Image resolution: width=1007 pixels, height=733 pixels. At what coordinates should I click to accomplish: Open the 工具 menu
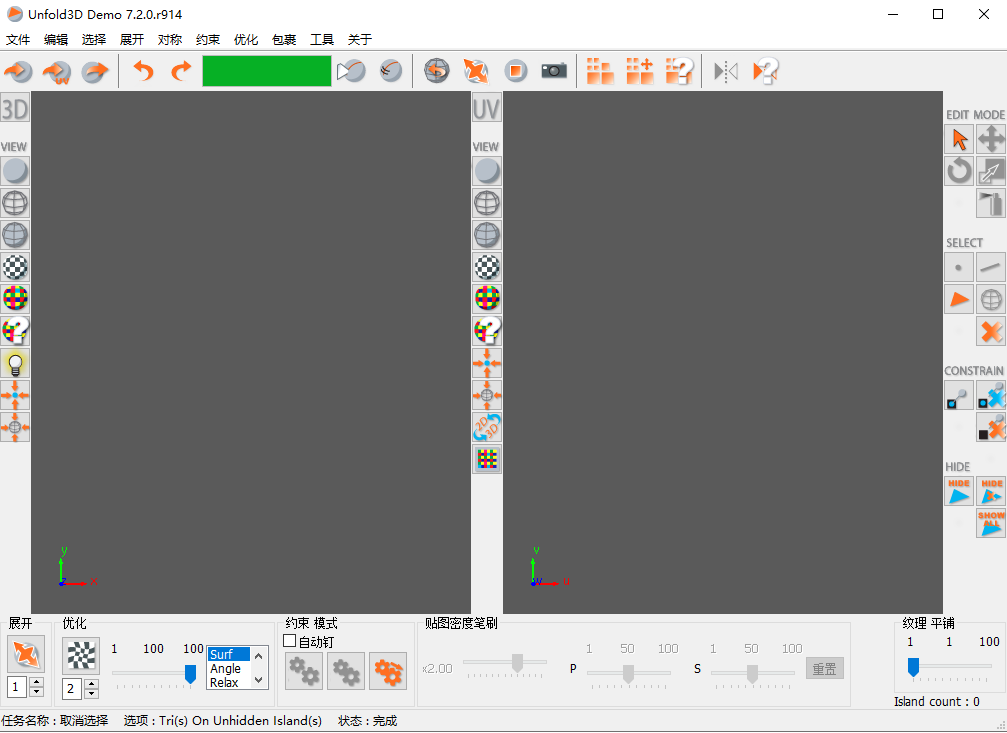click(x=322, y=40)
